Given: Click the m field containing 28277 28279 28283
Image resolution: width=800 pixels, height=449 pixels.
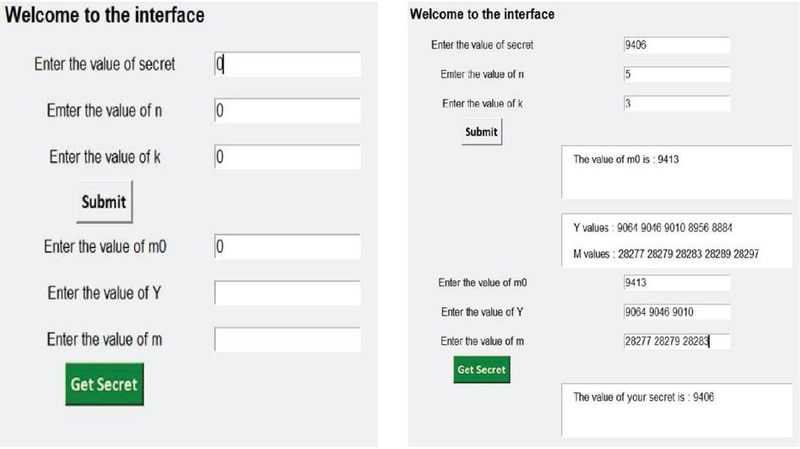Looking at the screenshot, I should [675, 341].
